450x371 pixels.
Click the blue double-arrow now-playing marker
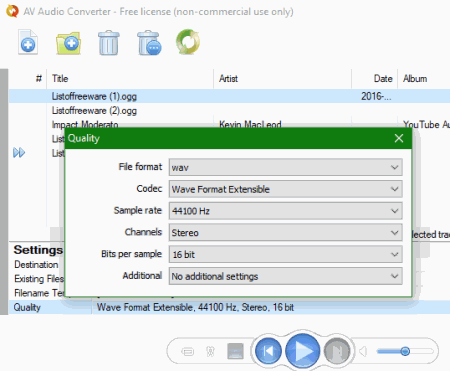coord(19,153)
